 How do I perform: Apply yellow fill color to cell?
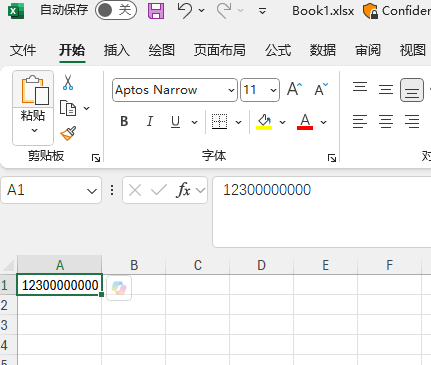[x=264, y=122]
